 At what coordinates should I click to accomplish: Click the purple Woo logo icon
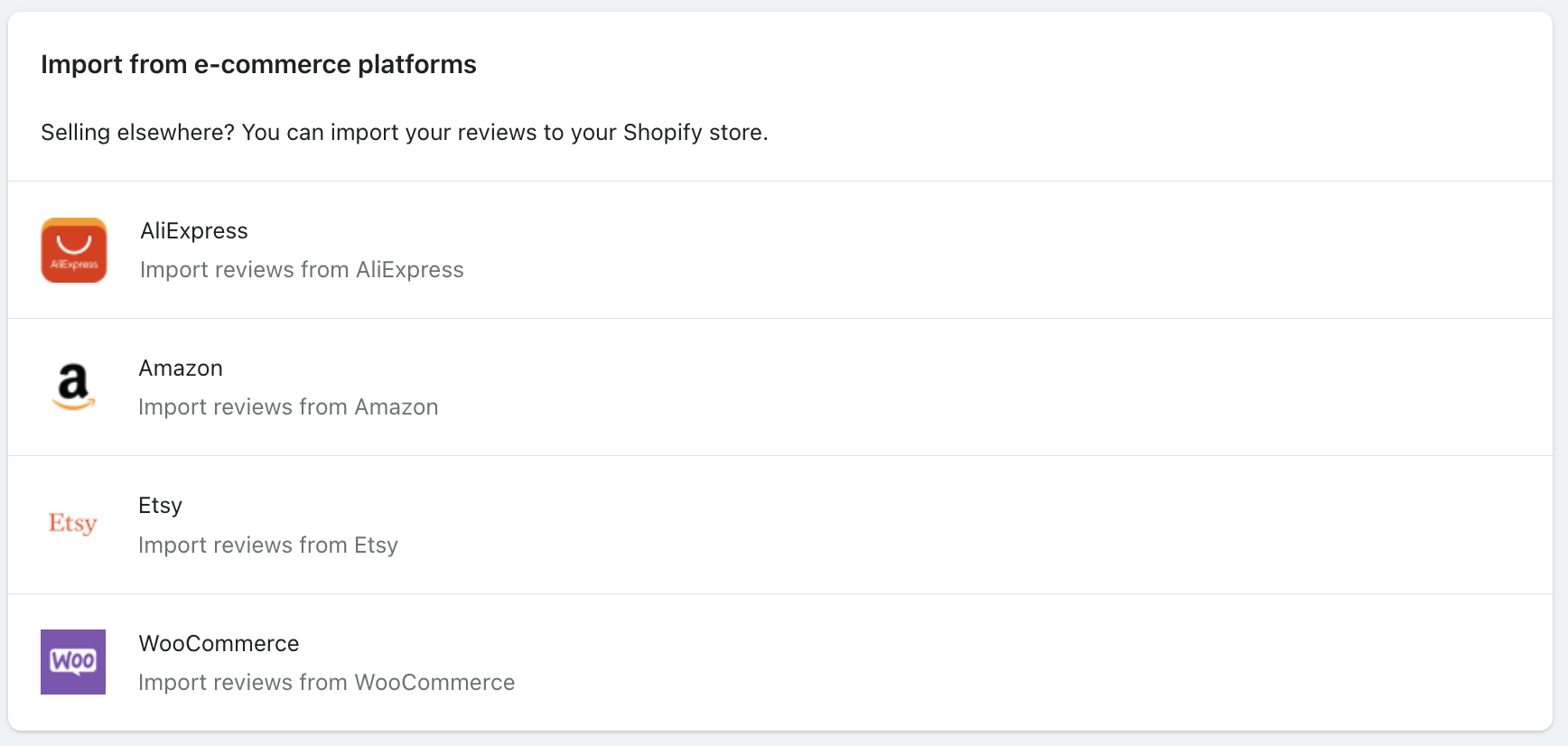coord(73,662)
